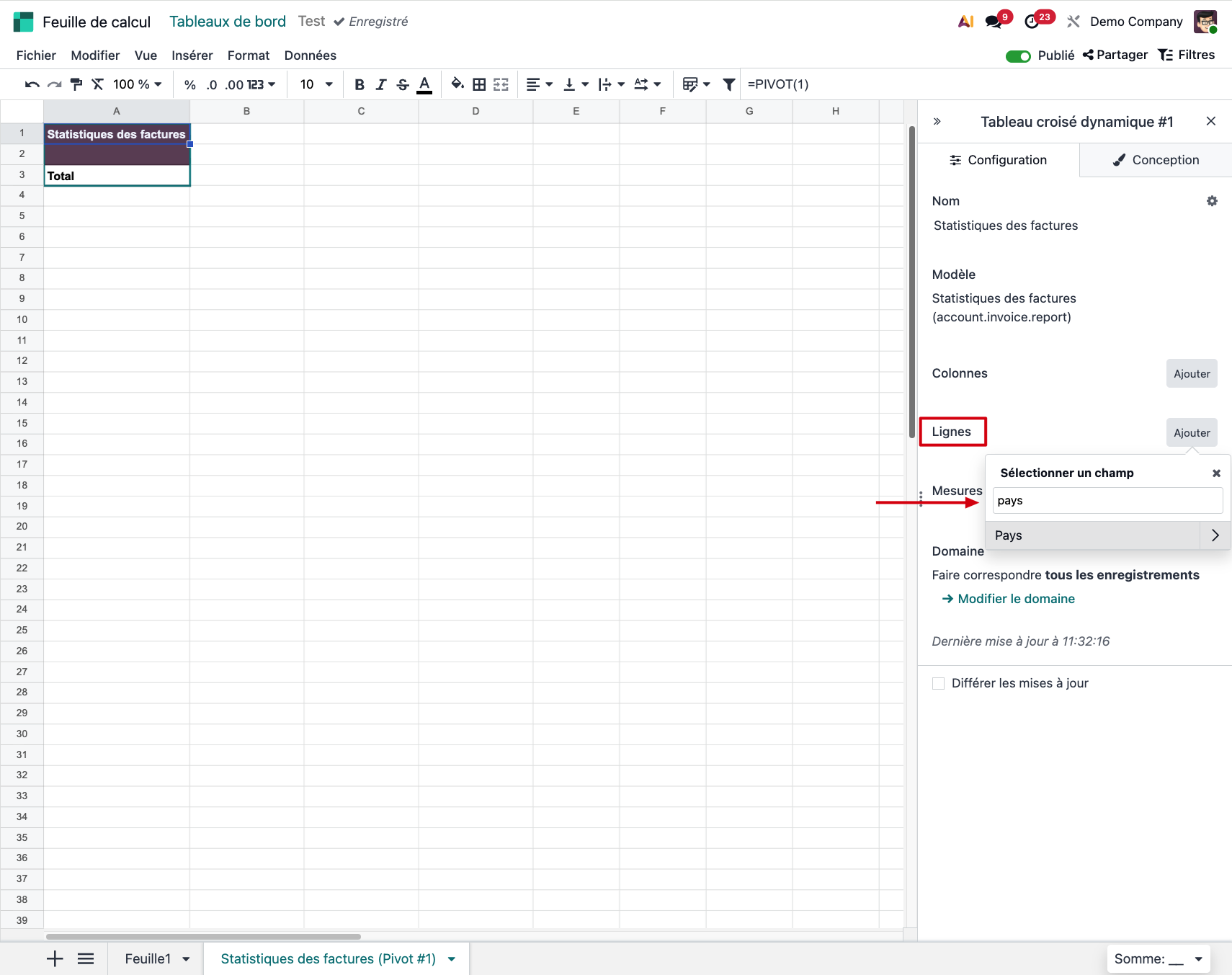Click Ajouter button next to Colonnes
This screenshot has width=1232, height=975.
[x=1191, y=374]
